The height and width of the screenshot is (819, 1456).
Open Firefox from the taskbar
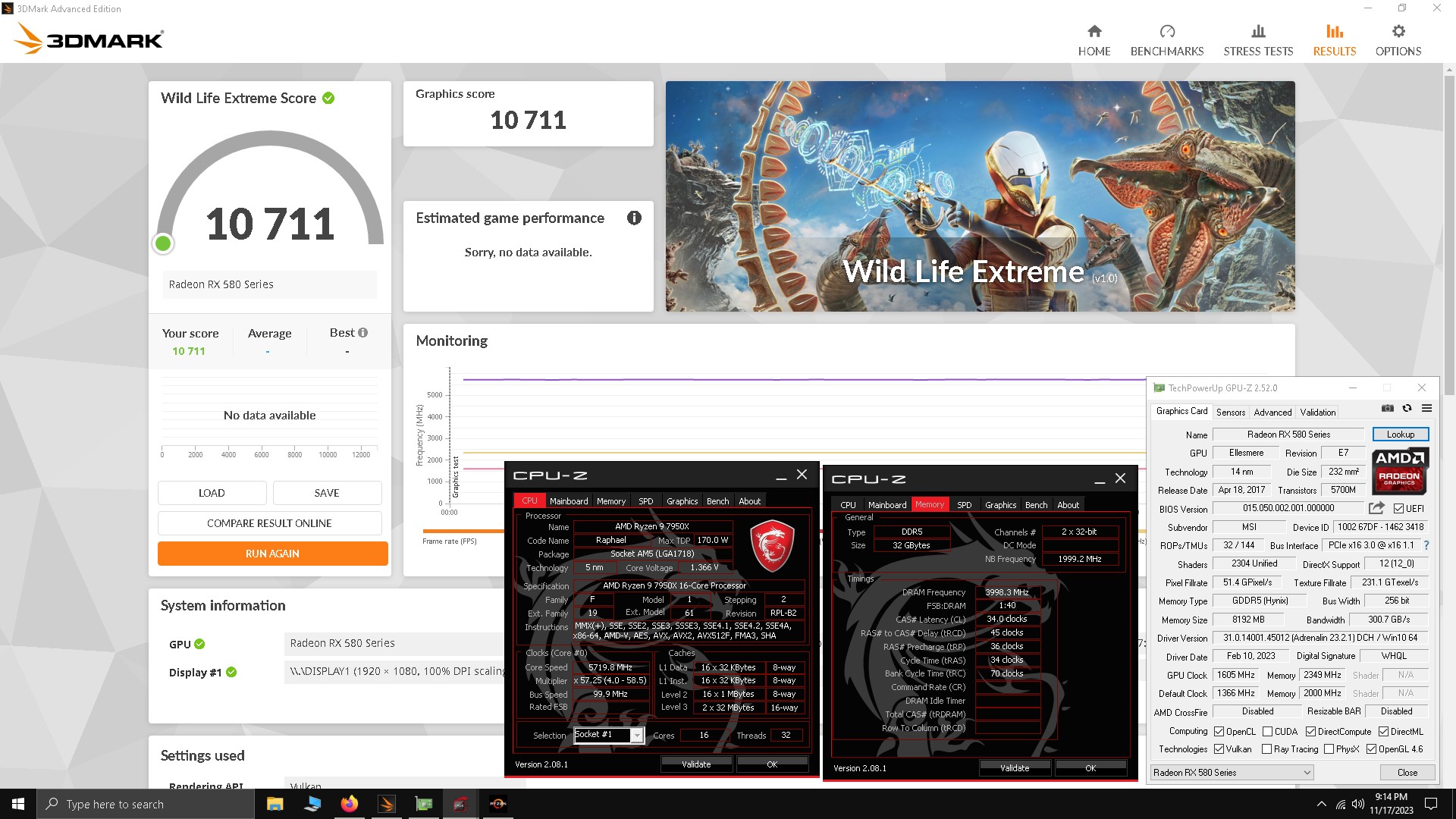click(x=349, y=804)
